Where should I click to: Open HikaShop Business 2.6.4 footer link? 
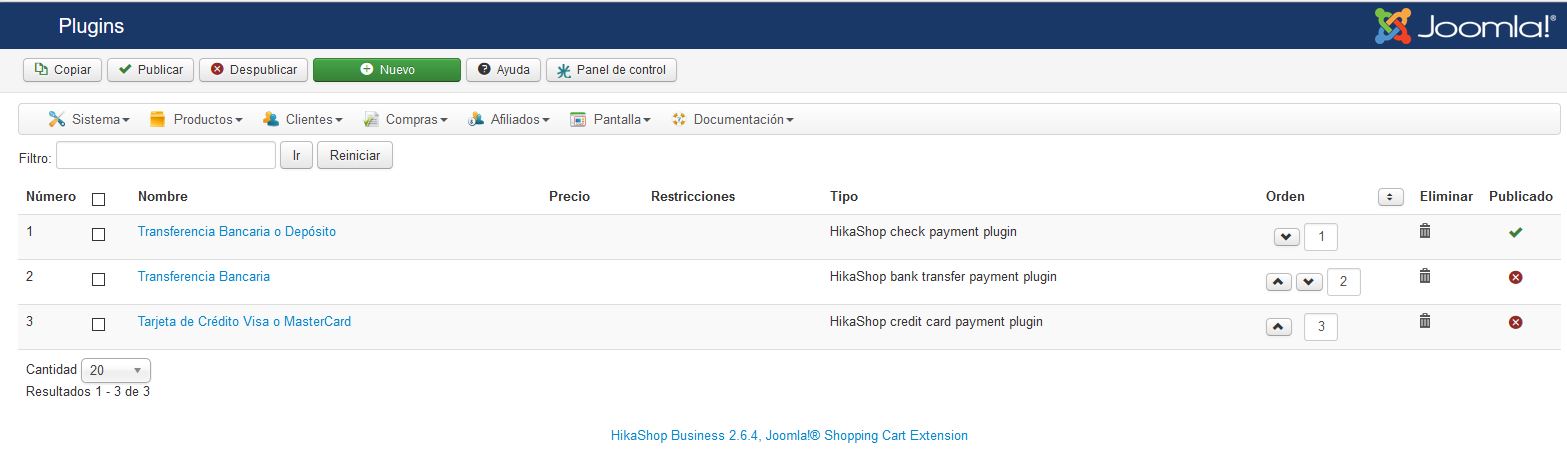(x=789, y=435)
